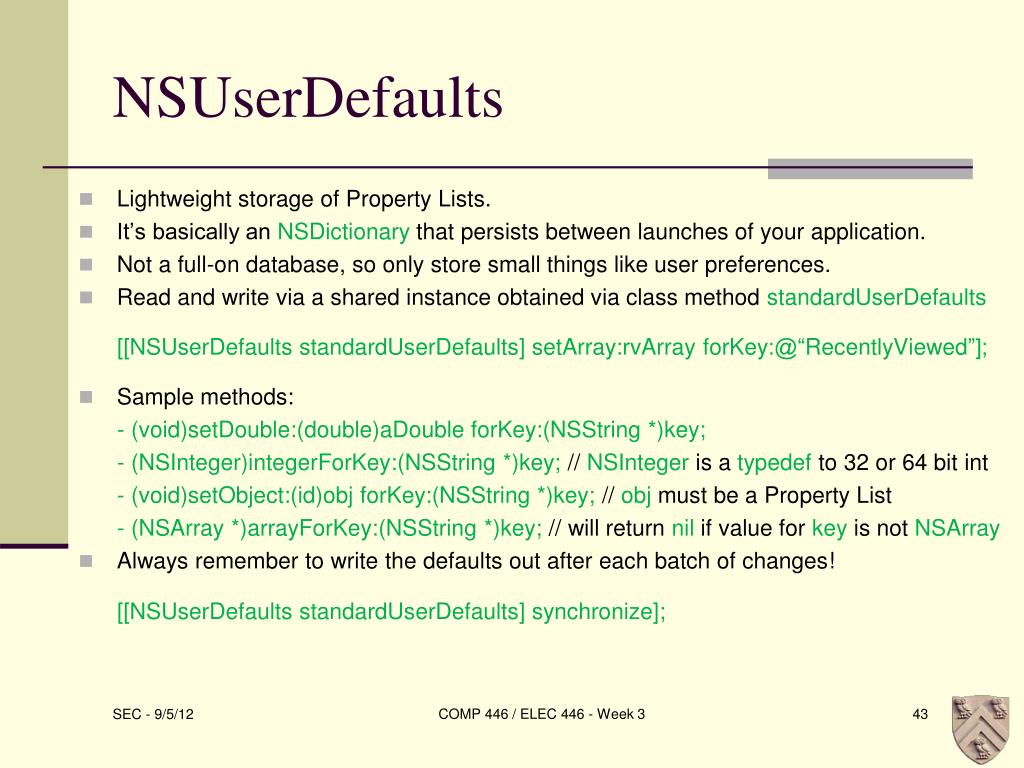
Task: Click the bullet beside Not a full-on database
Action: pyautogui.click(x=86, y=264)
